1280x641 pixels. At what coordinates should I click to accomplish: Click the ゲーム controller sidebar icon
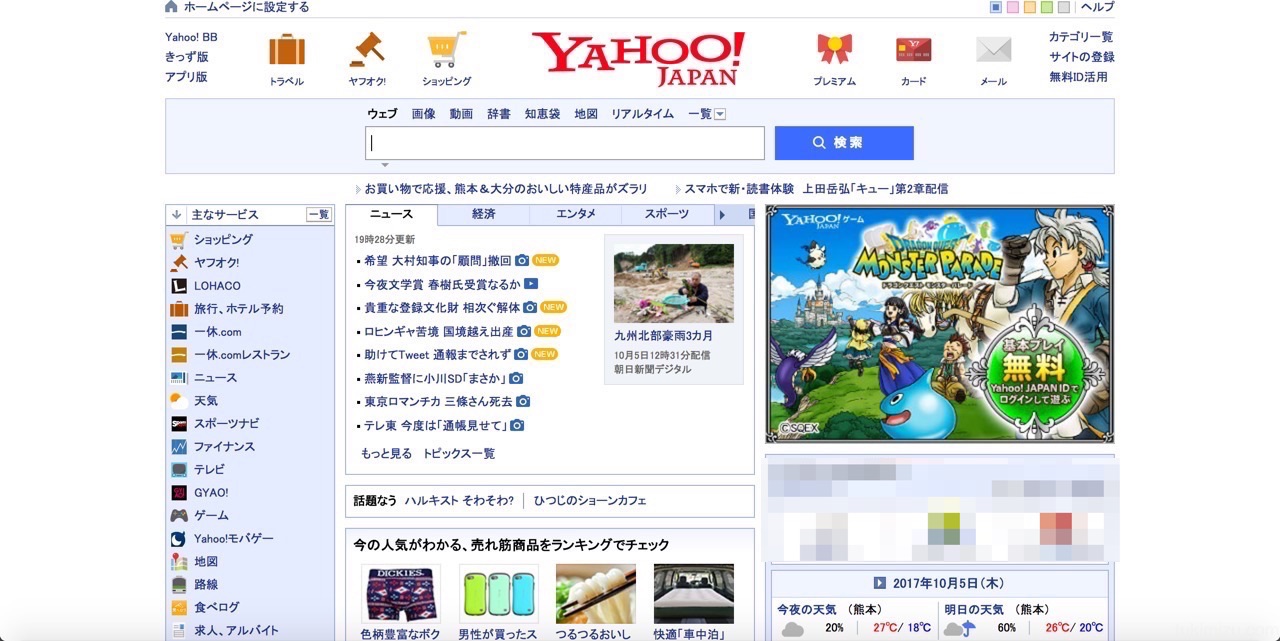pyautogui.click(x=179, y=516)
